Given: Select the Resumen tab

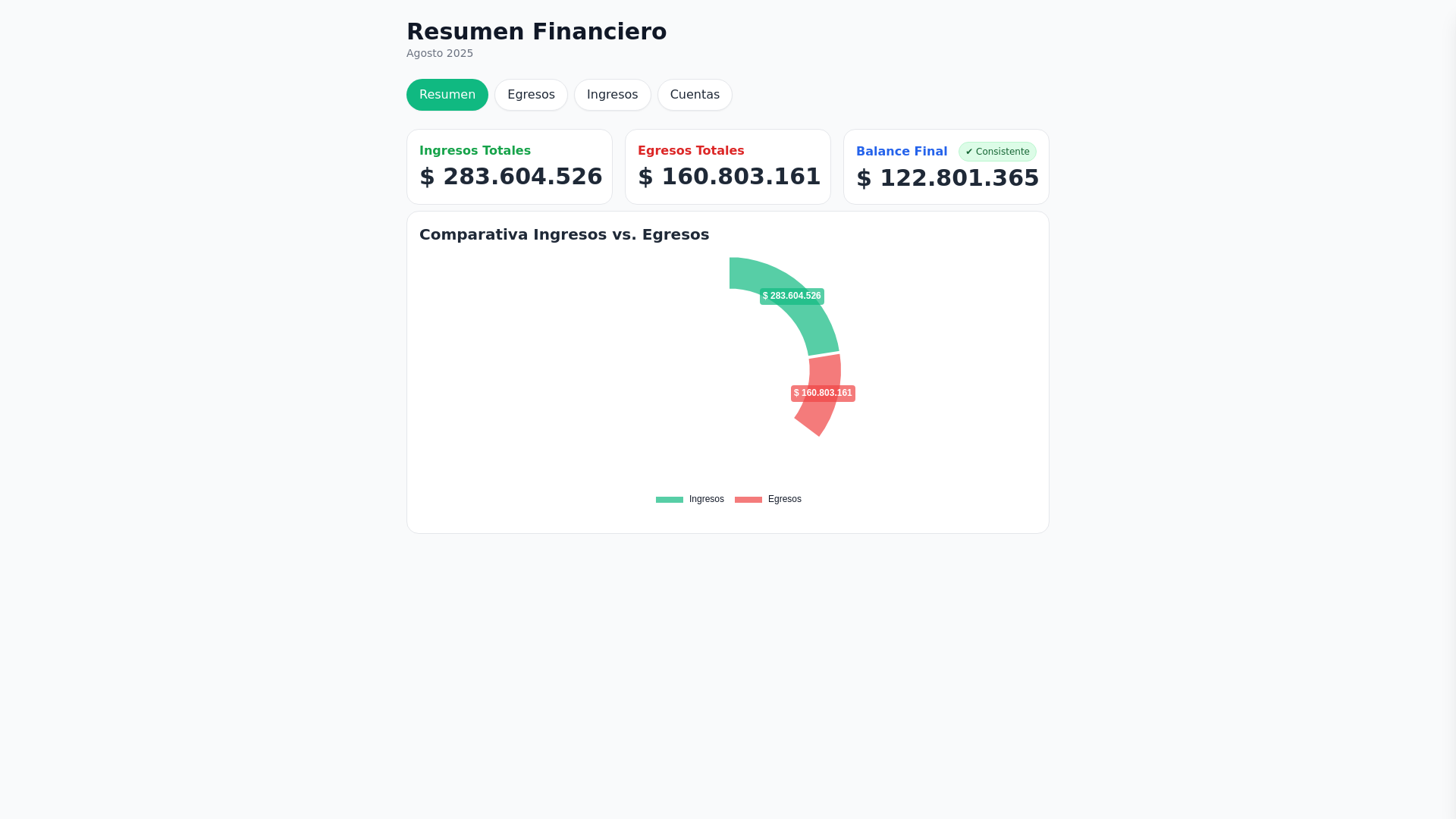Looking at the screenshot, I should pyautogui.click(x=447, y=95).
